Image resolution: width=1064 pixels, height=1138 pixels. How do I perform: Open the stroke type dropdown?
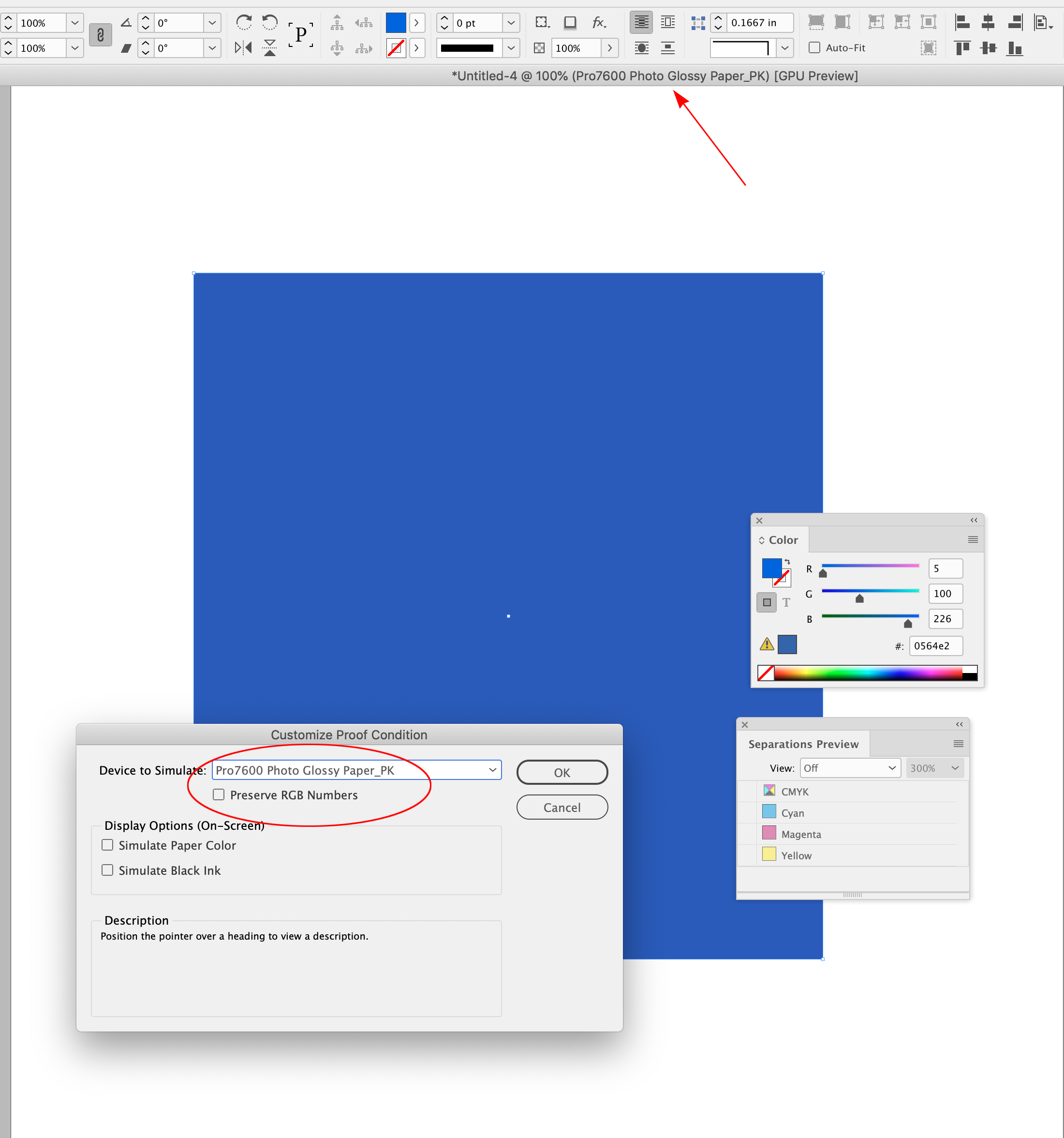coord(511,47)
